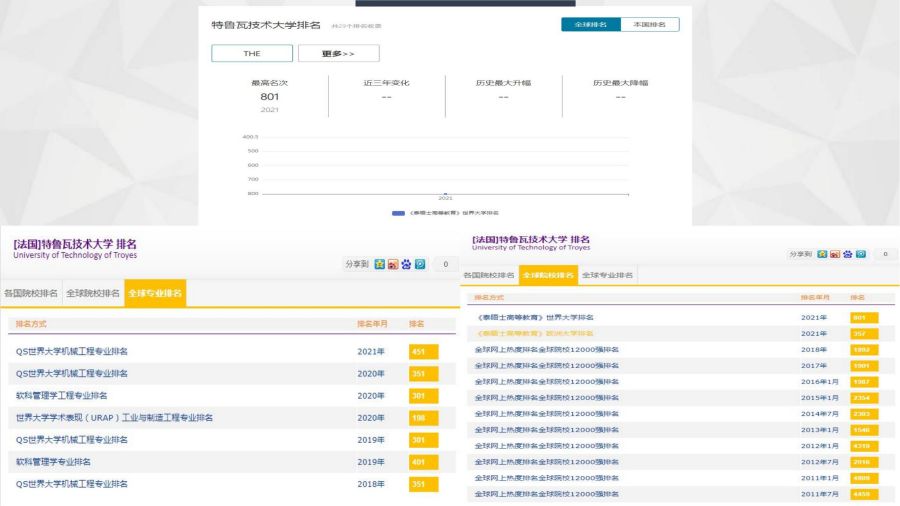Click rank badge 801 in THE world row
Screen dimensions: 900x506
click(x=864, y=318)
